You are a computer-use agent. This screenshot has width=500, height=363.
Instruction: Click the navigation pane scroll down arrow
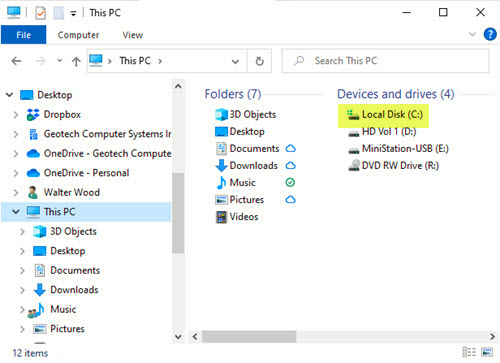click(x=178, y=336)
